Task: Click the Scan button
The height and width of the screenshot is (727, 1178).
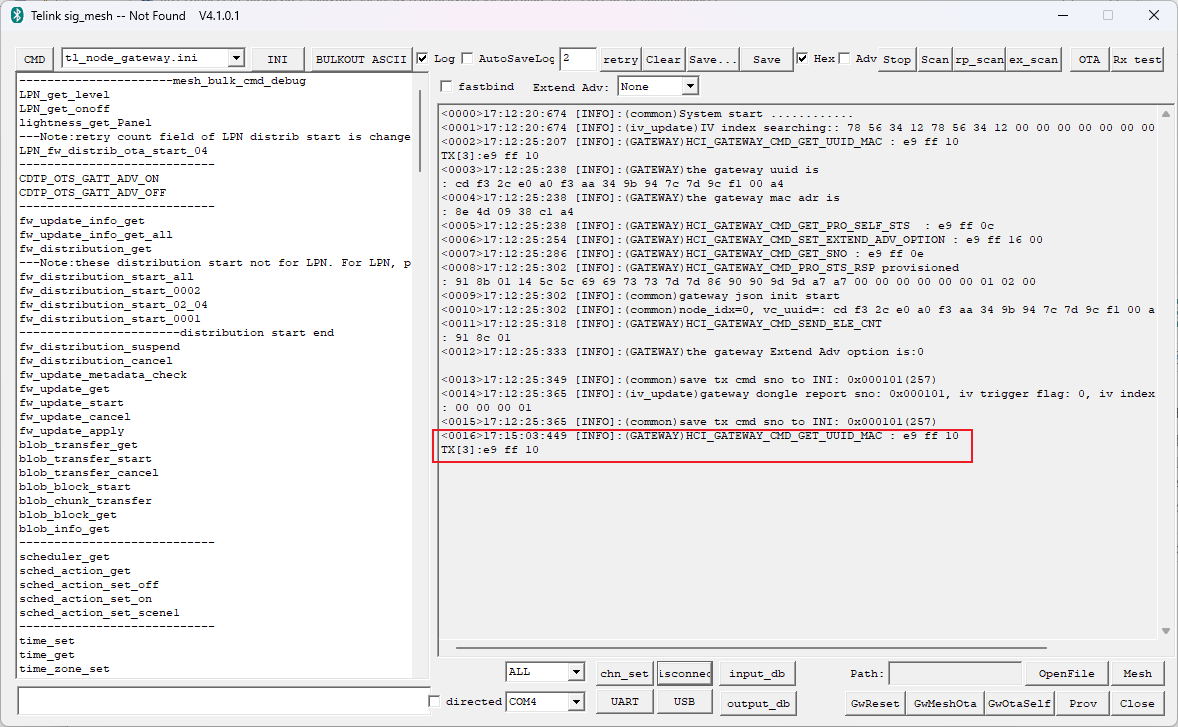Action: point(935,59)
